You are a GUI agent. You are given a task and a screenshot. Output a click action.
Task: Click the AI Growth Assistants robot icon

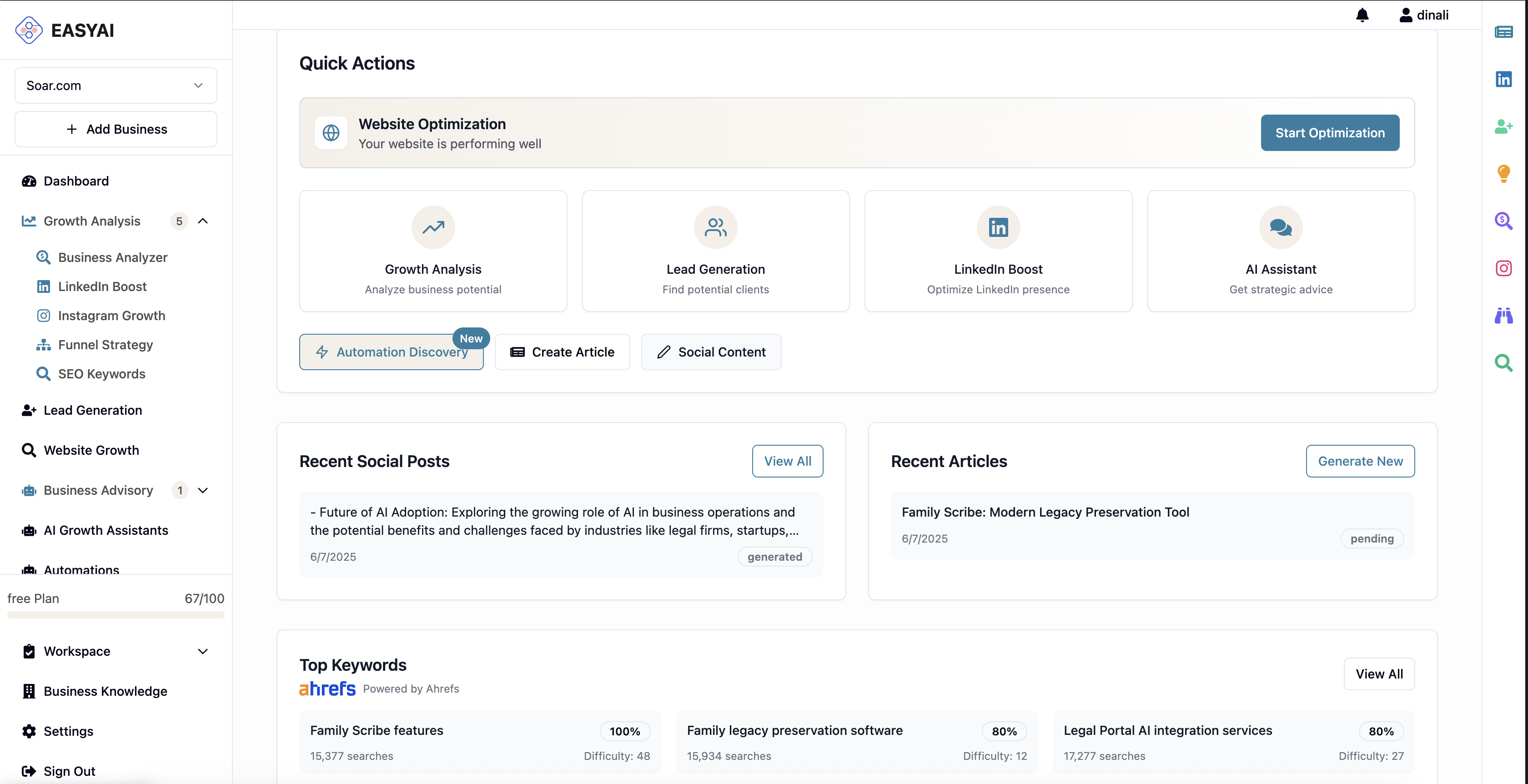tap(29, 530)
